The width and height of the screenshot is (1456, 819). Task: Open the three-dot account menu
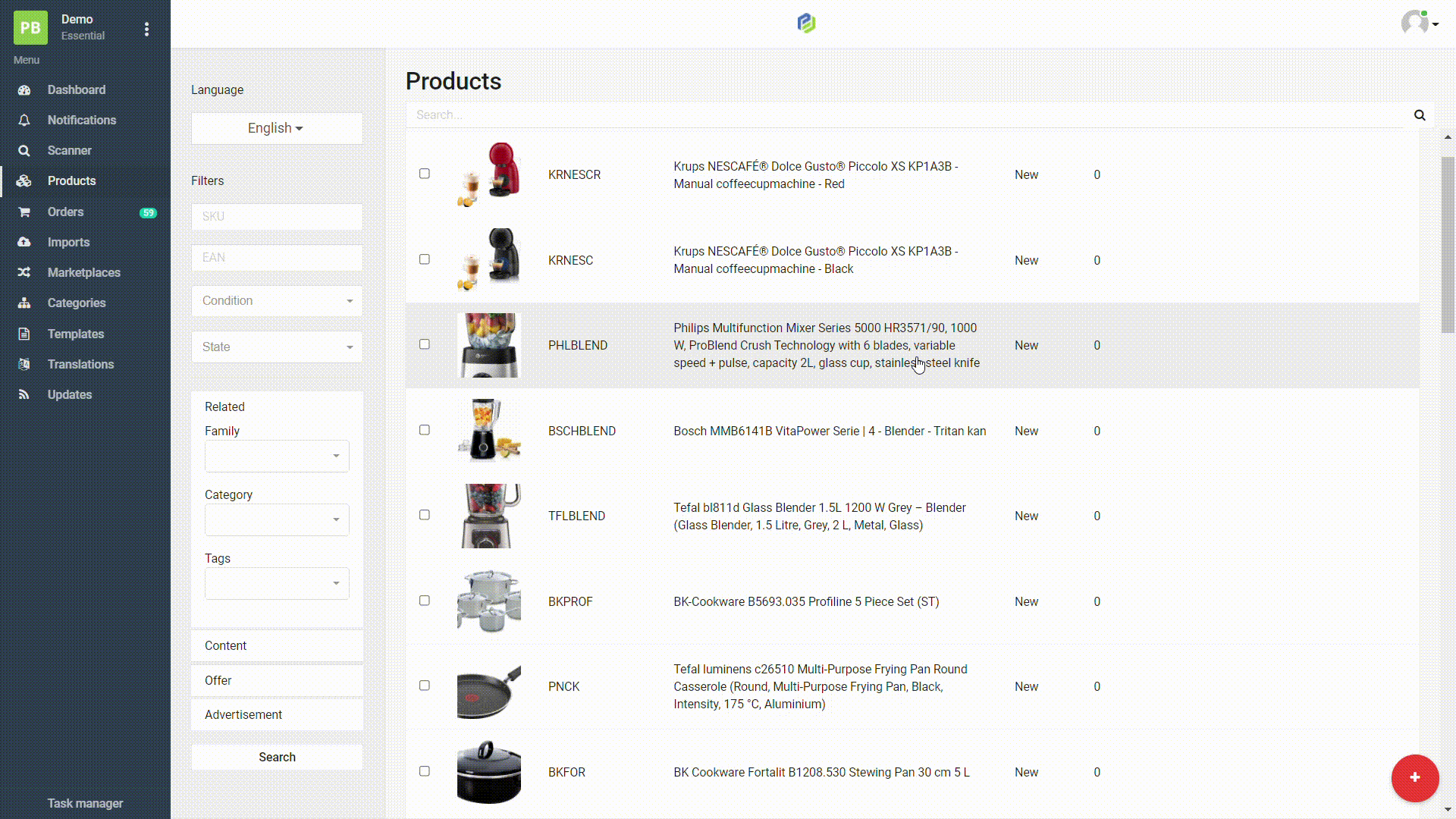click(146, 29)
